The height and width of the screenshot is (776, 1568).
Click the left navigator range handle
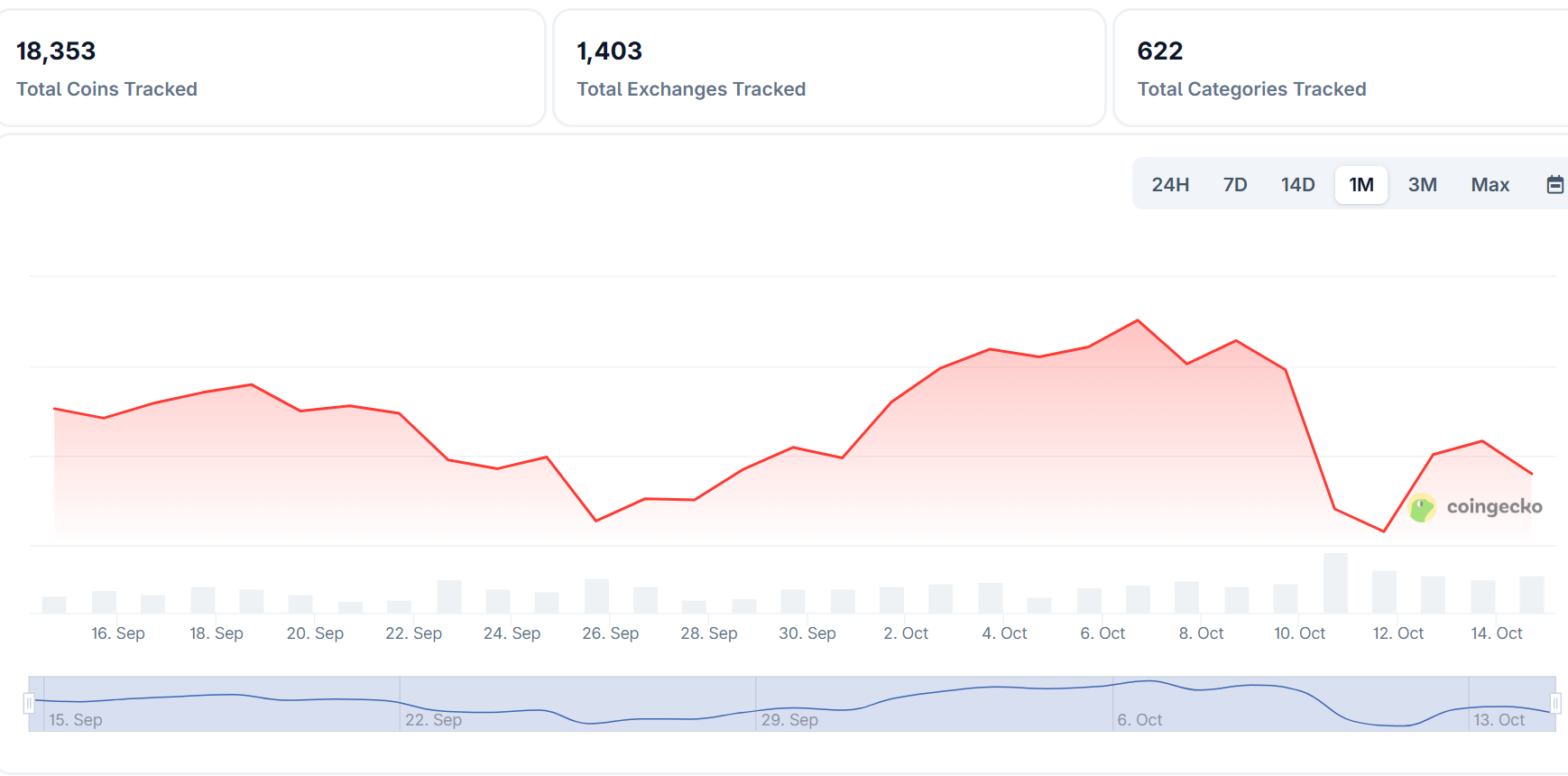click(29, 703)
